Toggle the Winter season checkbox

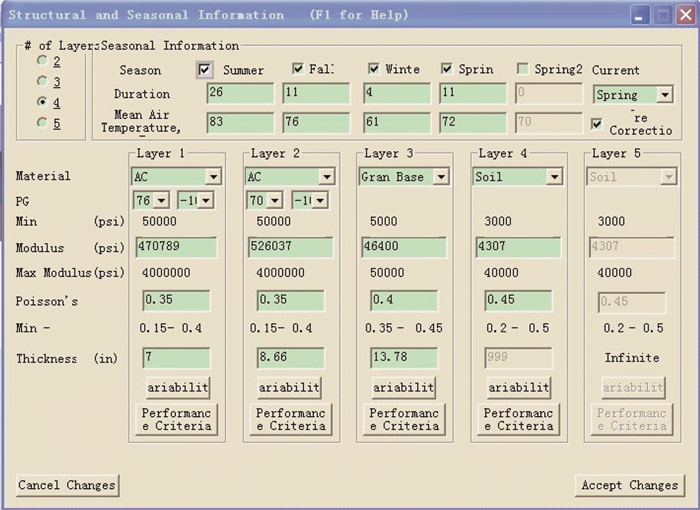pos(373,69)
